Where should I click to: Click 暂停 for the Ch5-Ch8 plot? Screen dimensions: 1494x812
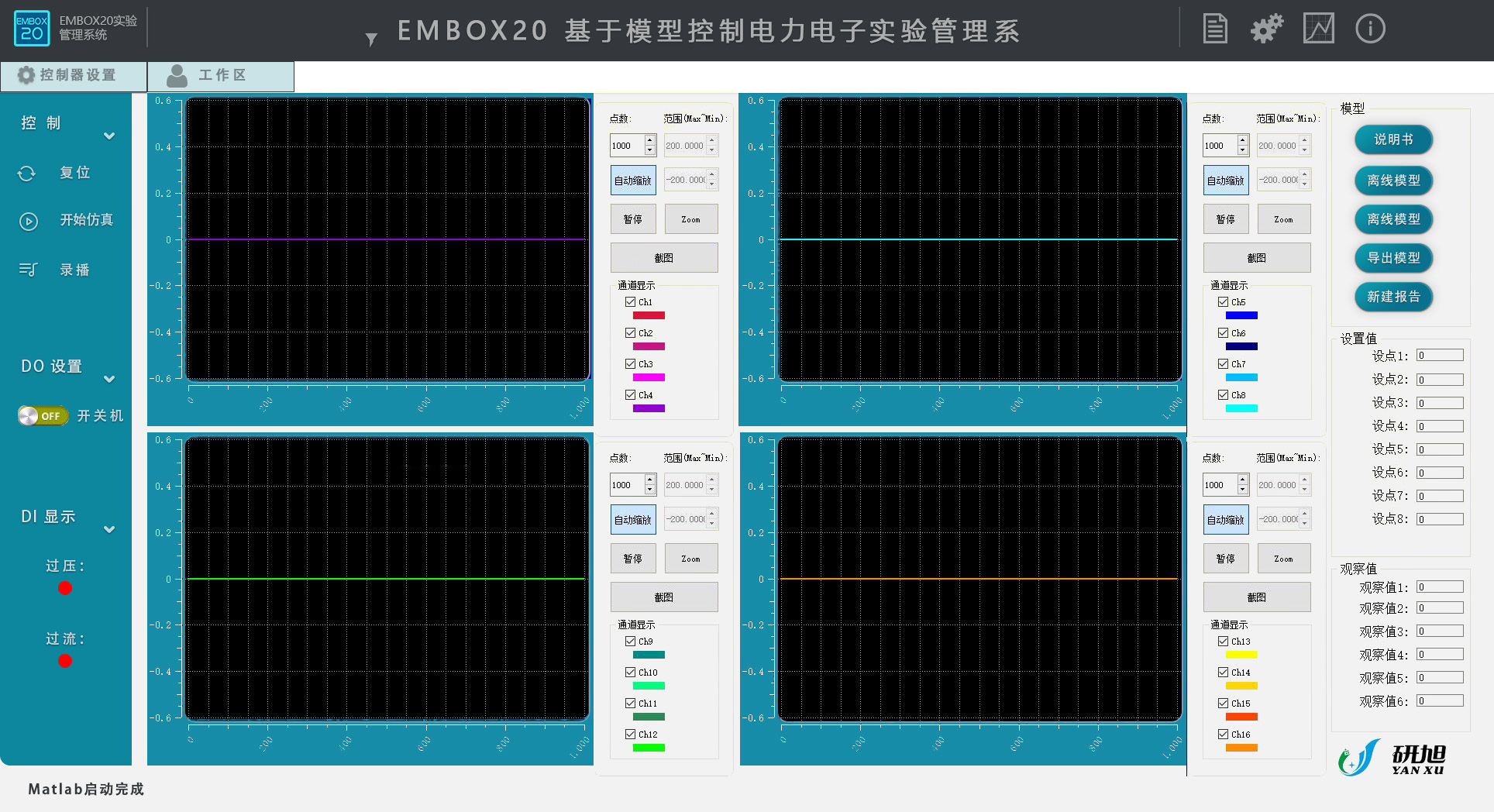pyautogui.click(x=1226, y=219)
